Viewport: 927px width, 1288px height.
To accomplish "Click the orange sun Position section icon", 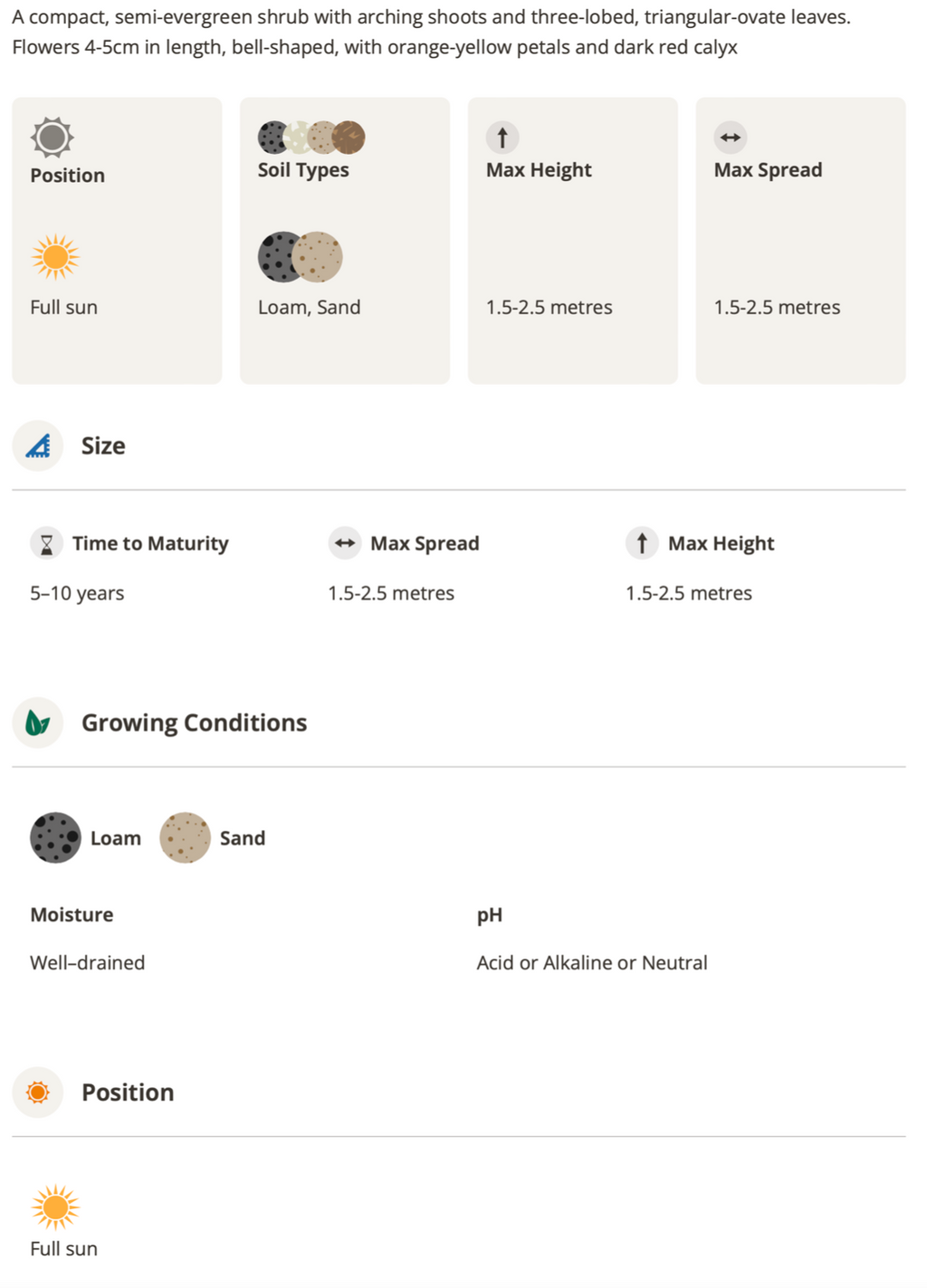I will tap(38, 1092).
